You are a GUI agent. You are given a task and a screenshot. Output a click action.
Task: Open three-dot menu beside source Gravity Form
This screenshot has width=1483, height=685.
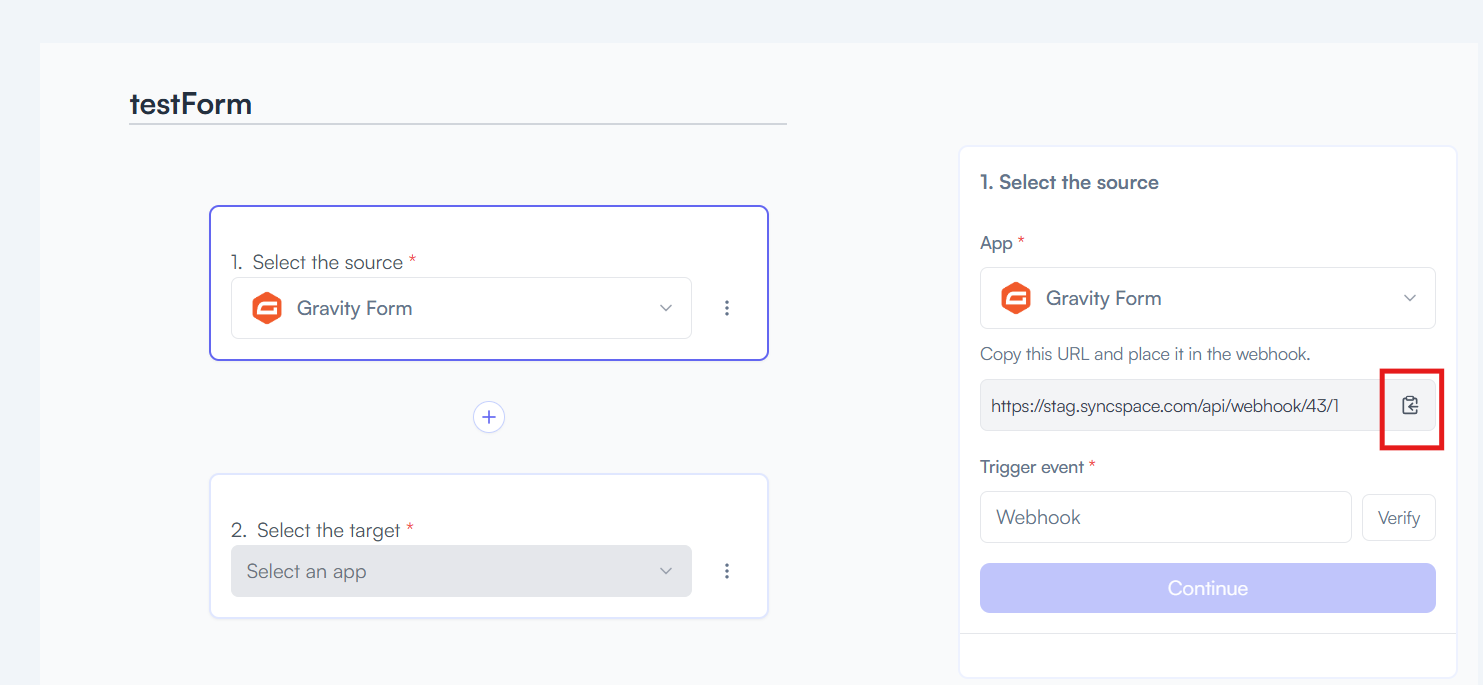[x=727, y=308]
